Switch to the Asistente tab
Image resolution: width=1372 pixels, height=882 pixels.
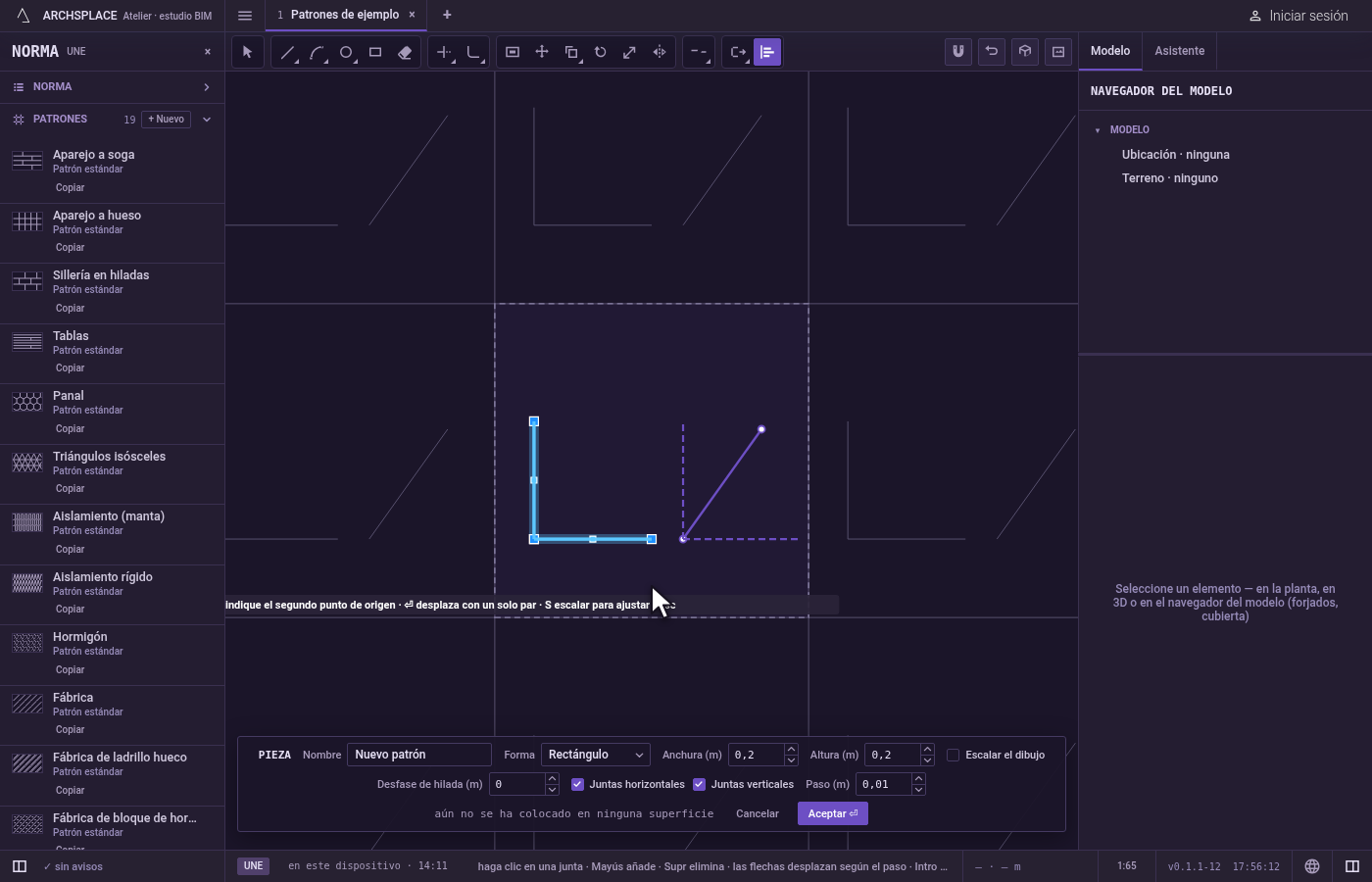pyautogui.click(x=1180, y=51)
